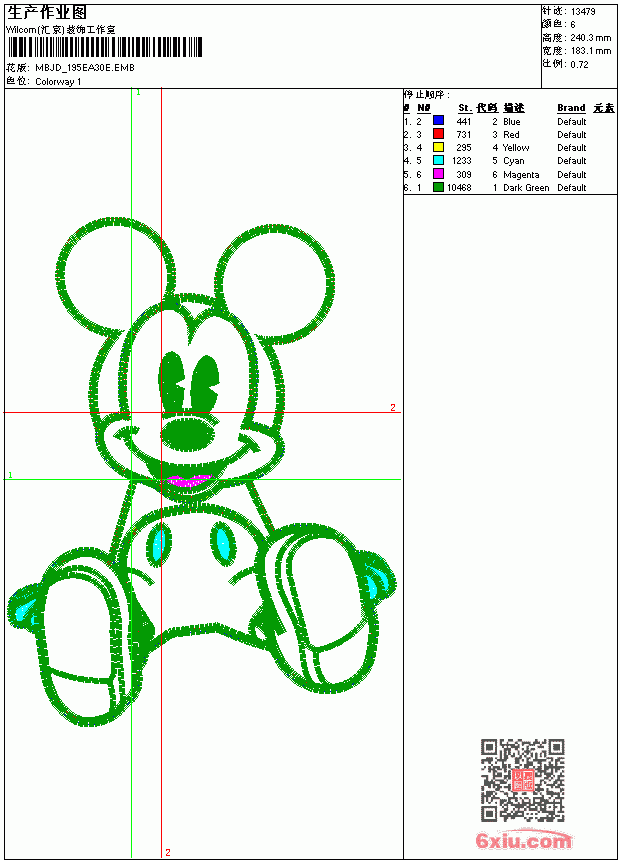Image resolution: width=620 pixels, height=860 pixels.
Task: Click the design file name MBJD_195EA30E.EMB
Action: 84,68
